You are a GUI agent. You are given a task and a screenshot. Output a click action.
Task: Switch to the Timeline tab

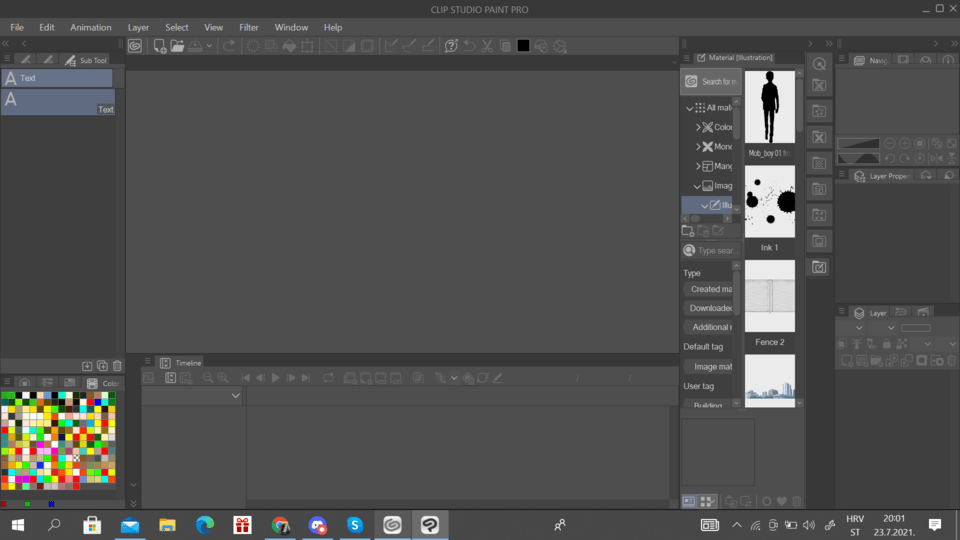(x=181, y=363)
